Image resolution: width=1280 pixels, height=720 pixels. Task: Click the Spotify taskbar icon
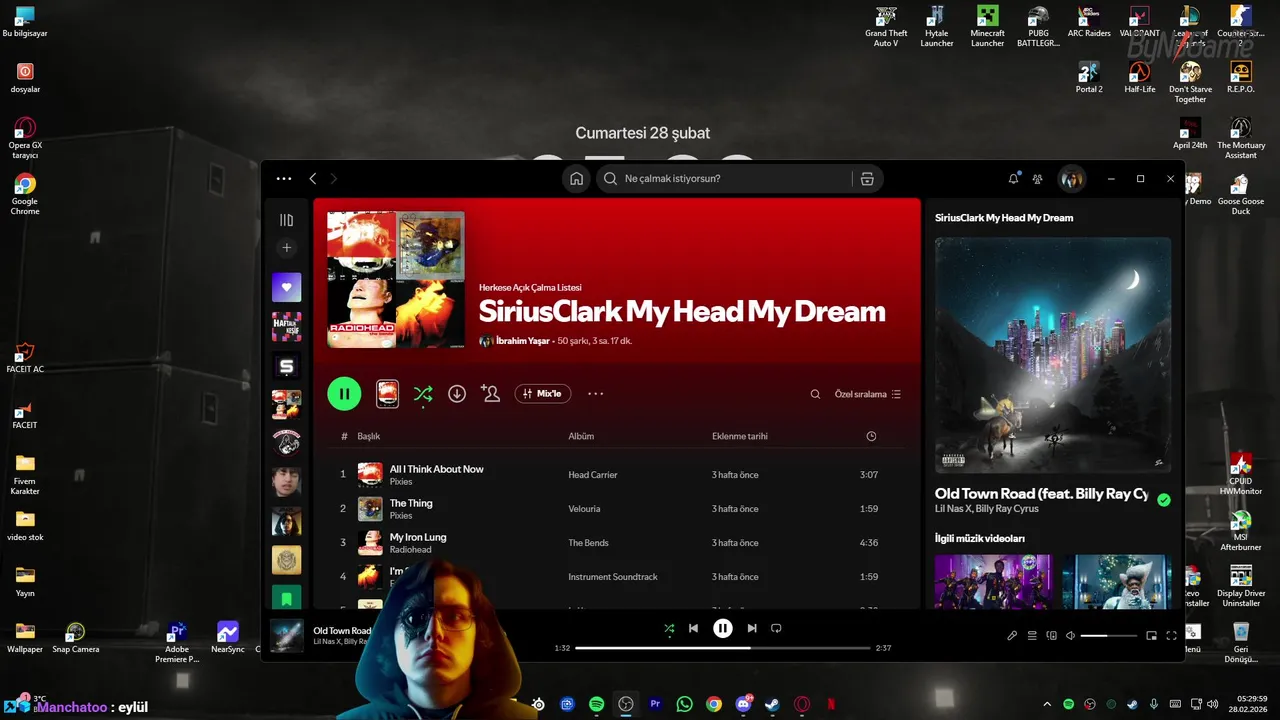pyautogui.click(x=596, y=704)
